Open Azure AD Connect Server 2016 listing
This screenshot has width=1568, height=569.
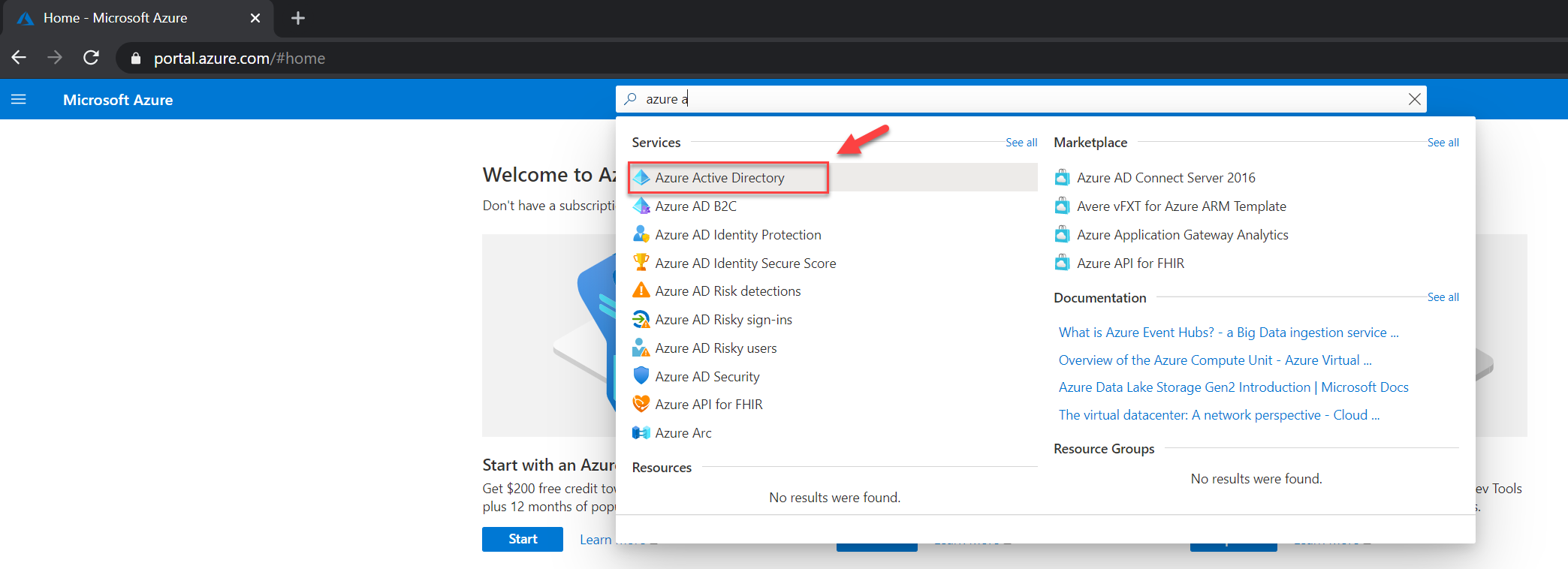click(x=1166, y=177)
